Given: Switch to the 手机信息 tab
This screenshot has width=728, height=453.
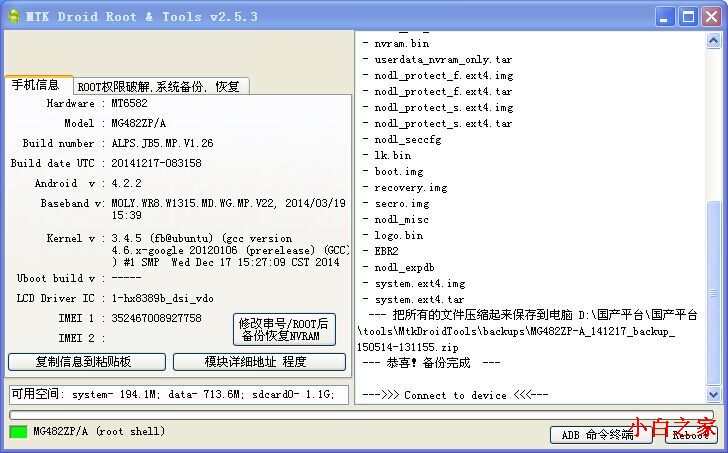Looking at the screenshot, I should coord(39,85).
